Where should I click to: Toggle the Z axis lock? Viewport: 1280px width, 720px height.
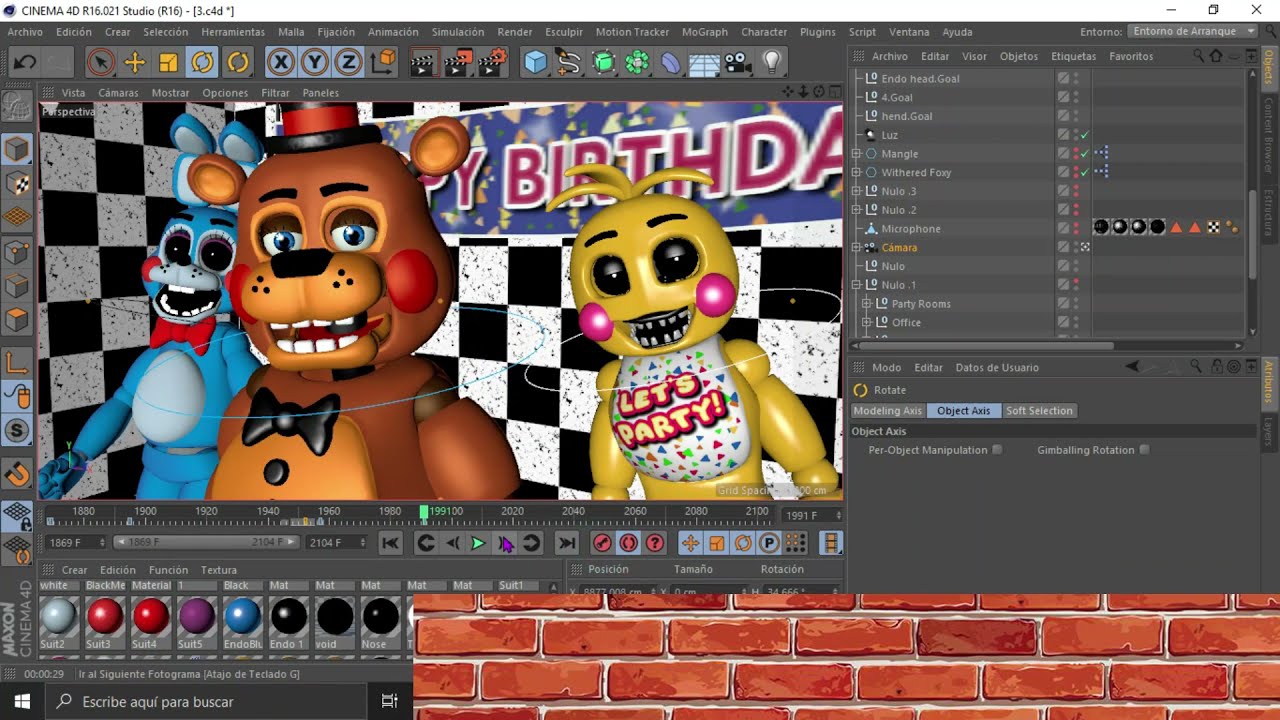348,63
